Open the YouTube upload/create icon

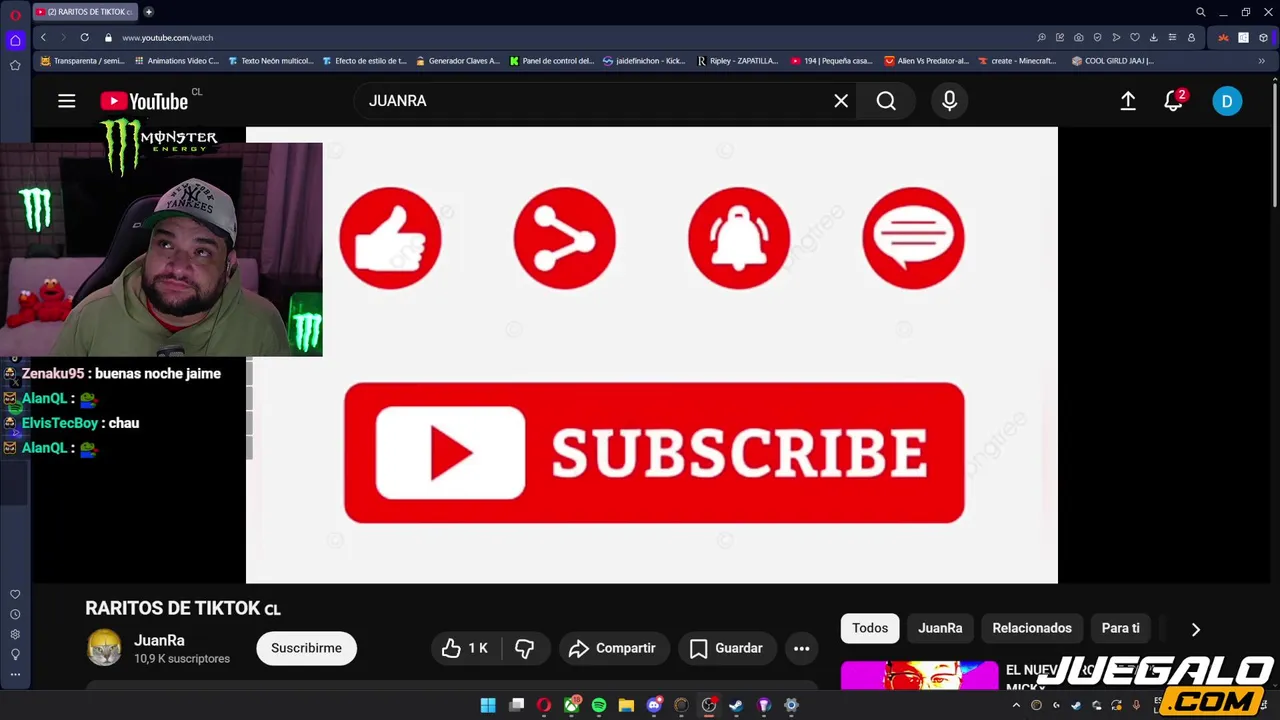1128,101
